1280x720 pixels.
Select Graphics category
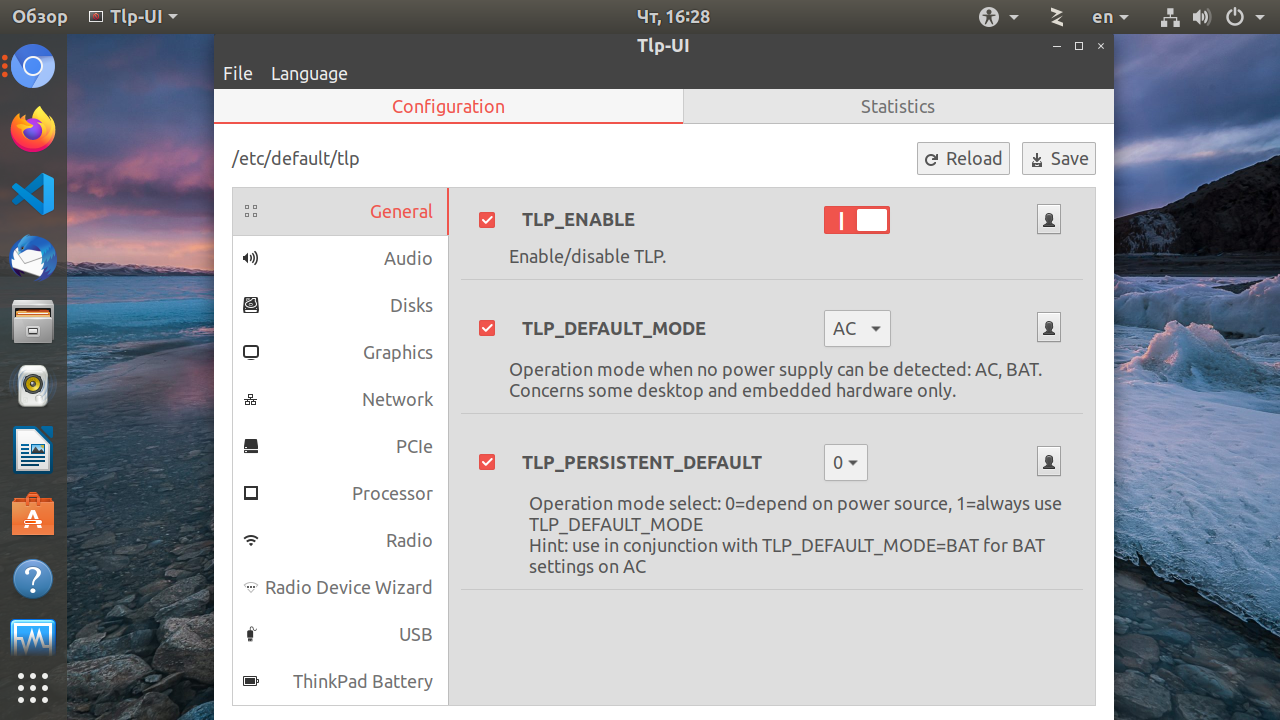click(340, 352)
